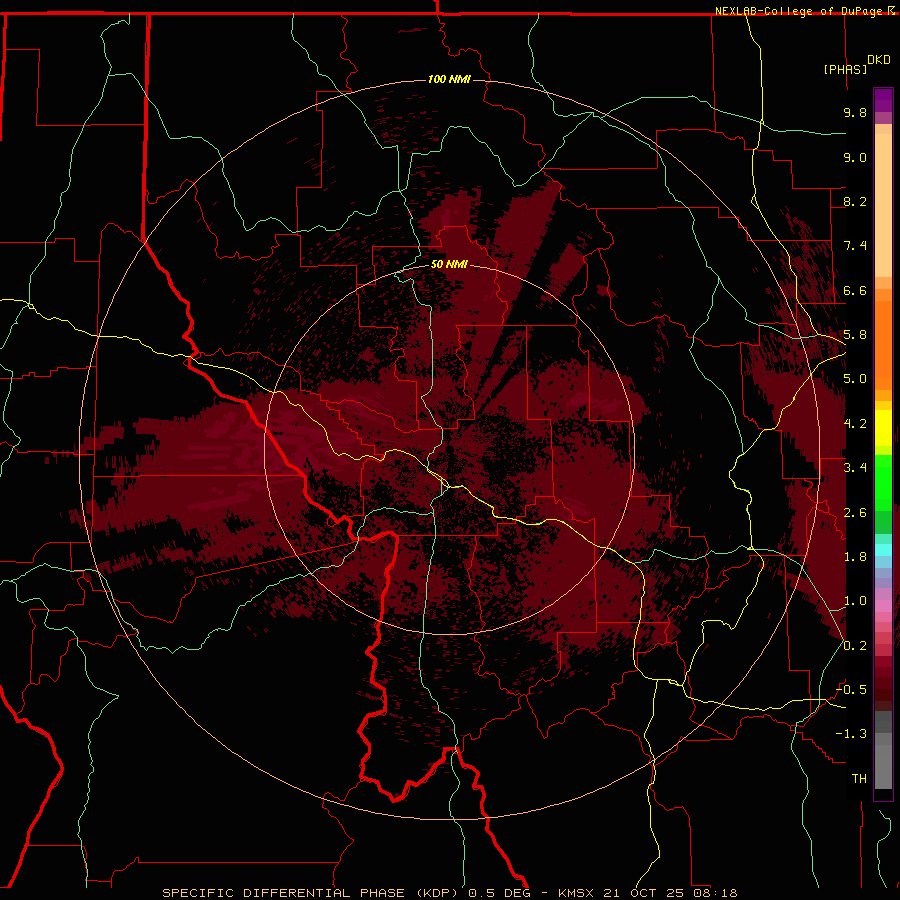Click the pink band of the color bar
Screen dimensions: 900x900
(x=883, y=606)
